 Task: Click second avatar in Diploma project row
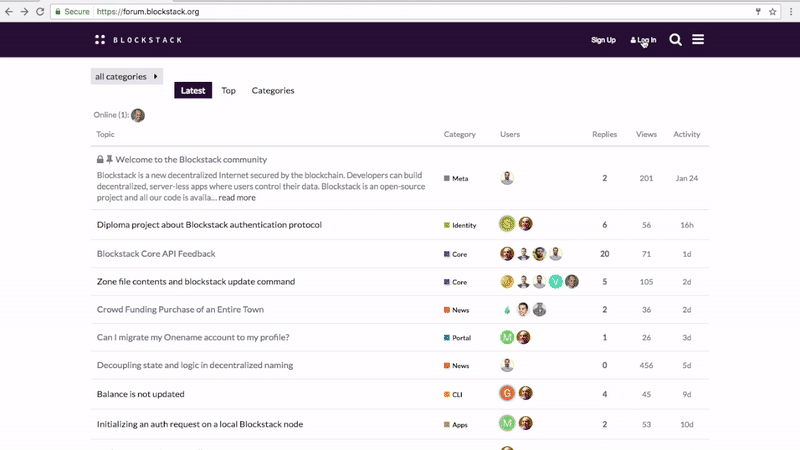[526, 223]
